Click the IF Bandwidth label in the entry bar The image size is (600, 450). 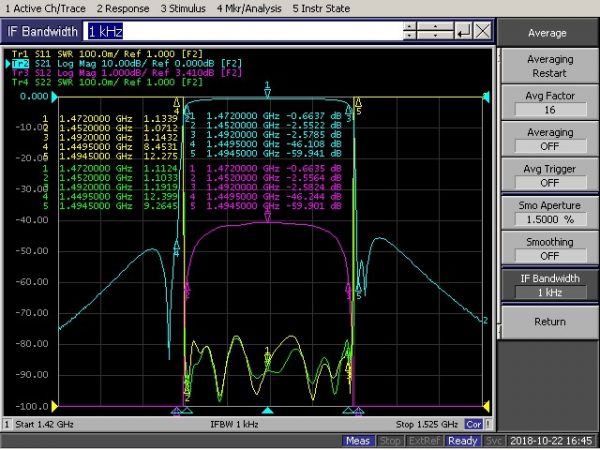pos(42,31)
